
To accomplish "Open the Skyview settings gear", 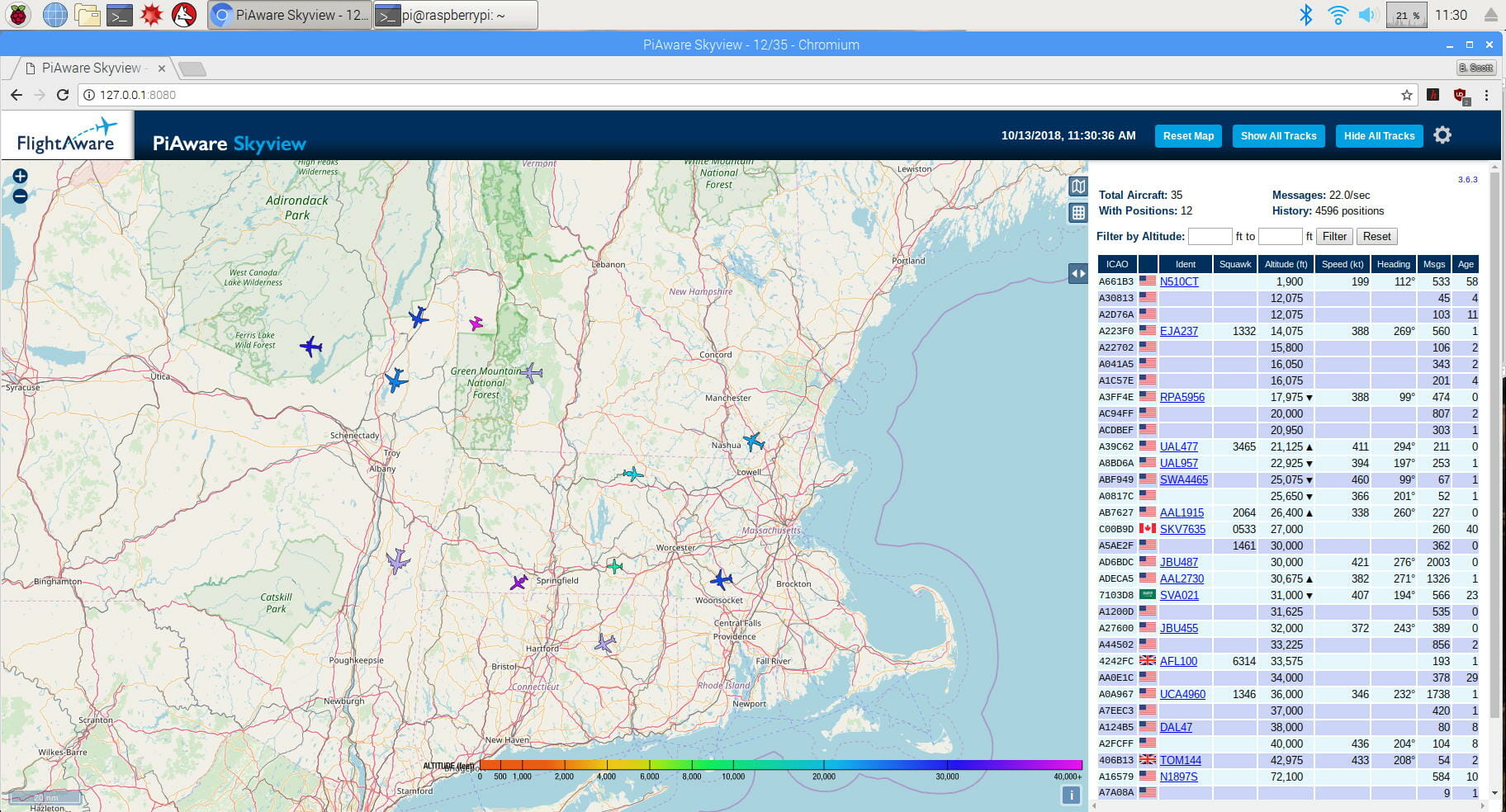I will (x=1442, y=135).
